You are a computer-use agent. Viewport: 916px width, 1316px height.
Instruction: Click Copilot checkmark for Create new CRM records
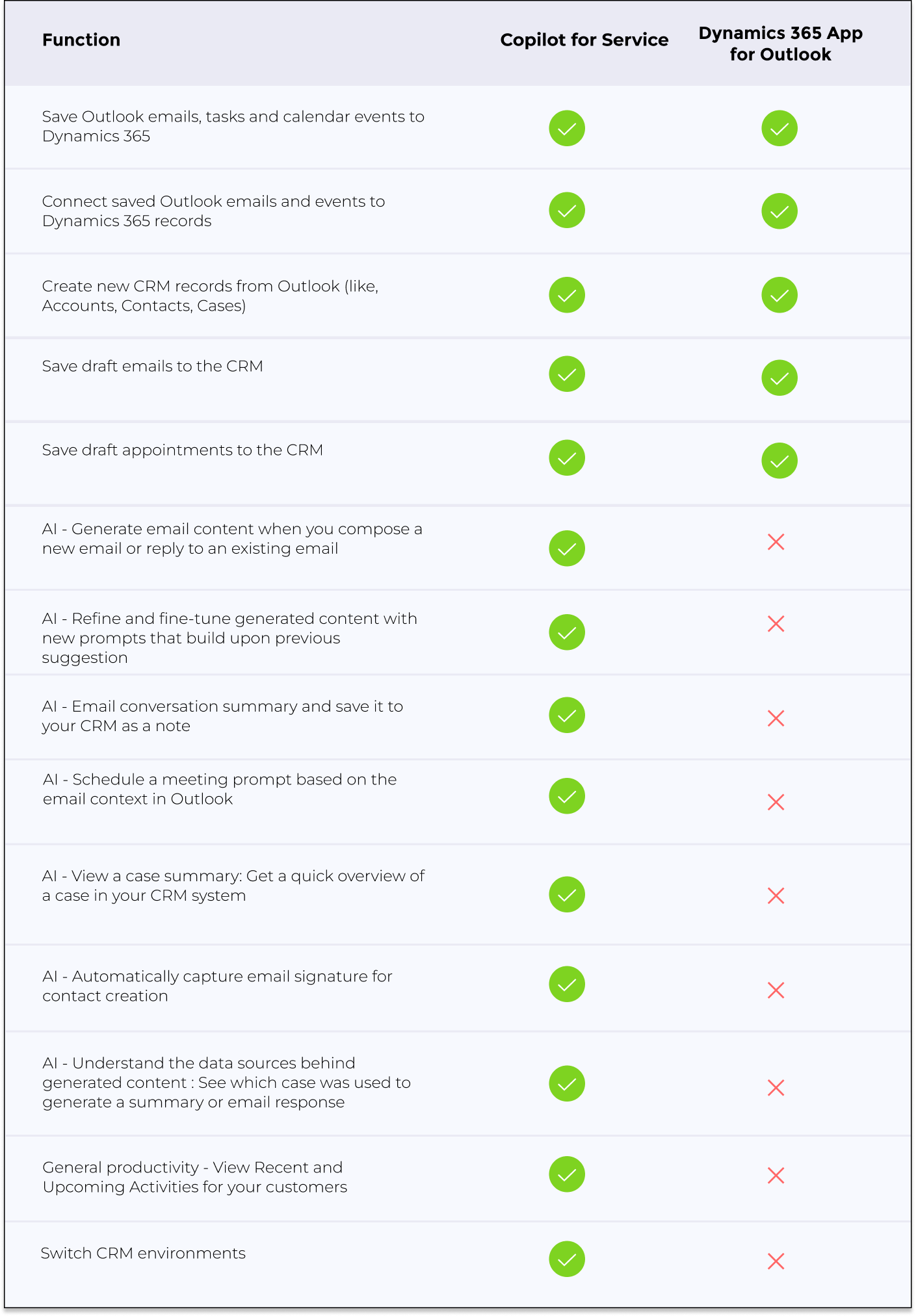[x=567, y=295]
